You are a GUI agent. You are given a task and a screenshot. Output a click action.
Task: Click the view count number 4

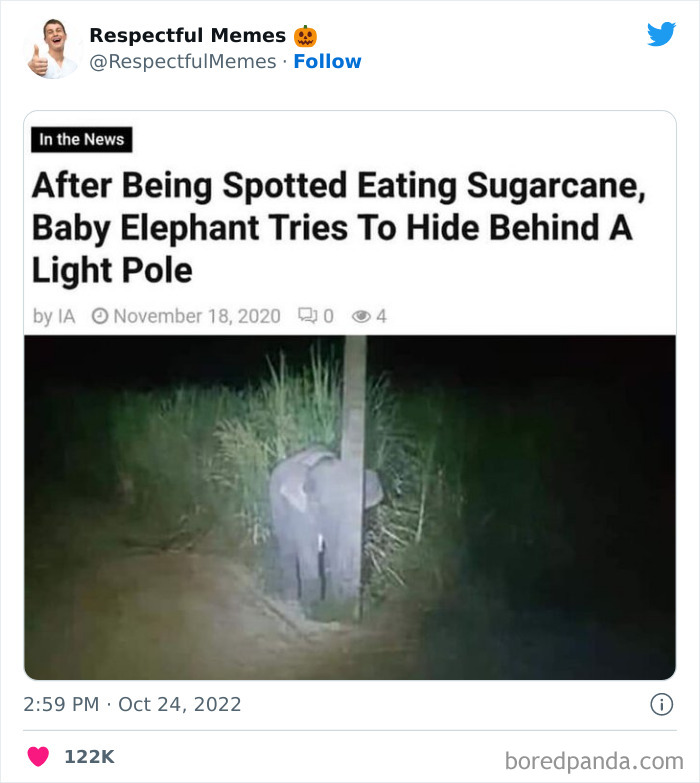point(381,316)
